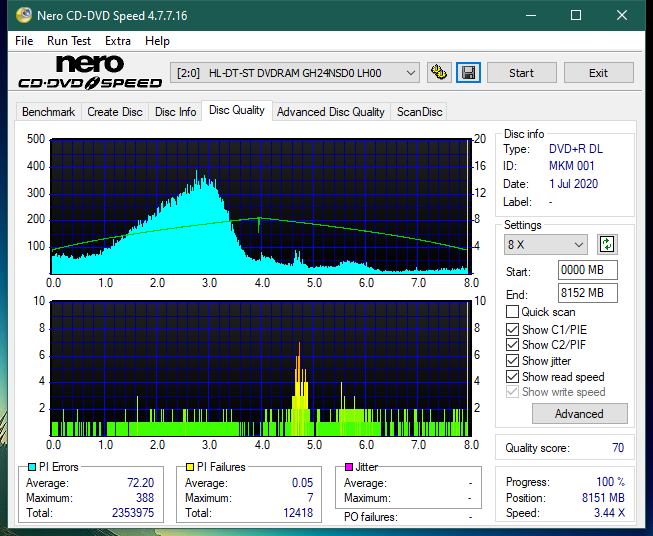This screenshot has height=536, width=653.
Task: Click the Start button
Action: (521, 73)
